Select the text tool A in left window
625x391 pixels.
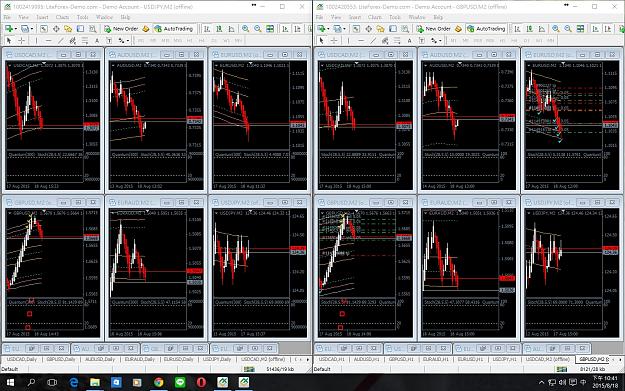97,40
